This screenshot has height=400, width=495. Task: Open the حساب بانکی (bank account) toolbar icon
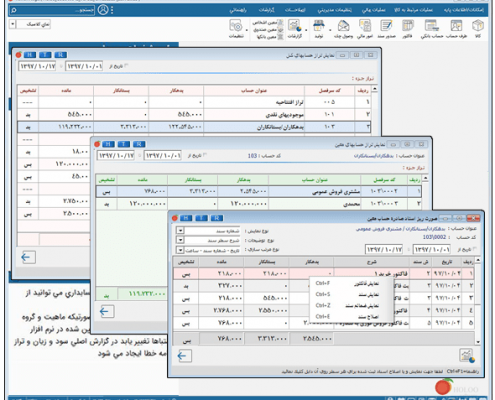tap(432, 29)
